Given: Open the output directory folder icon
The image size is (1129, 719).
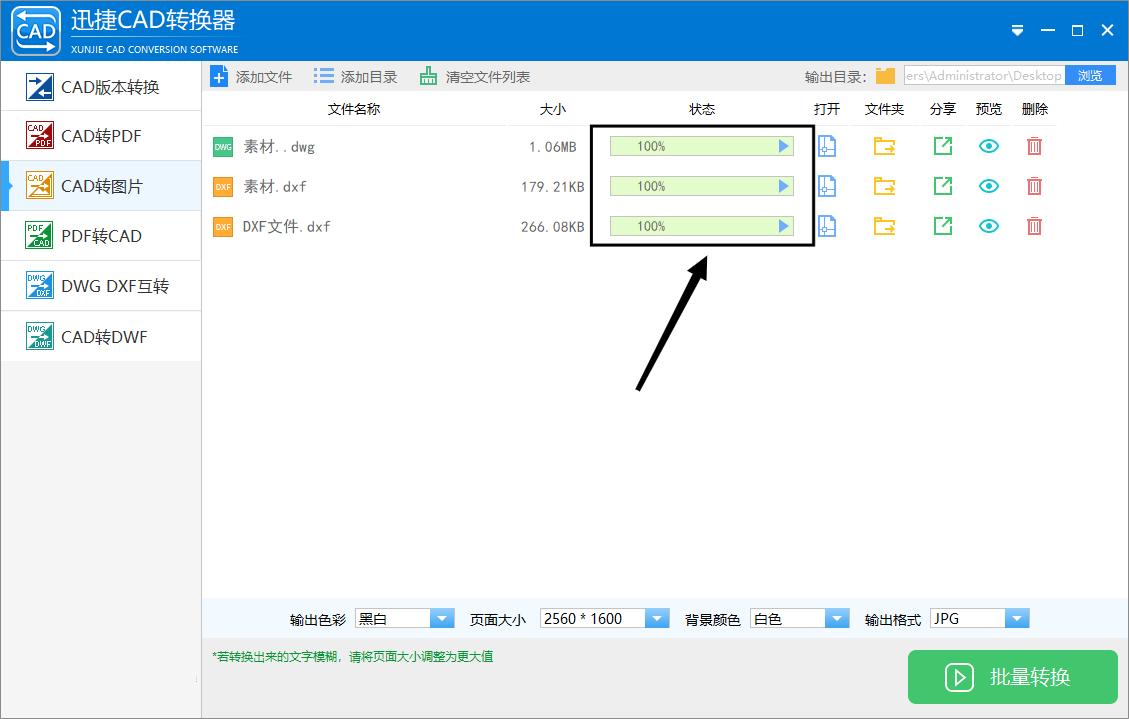Looking at the screenshot, I should 884,74.
